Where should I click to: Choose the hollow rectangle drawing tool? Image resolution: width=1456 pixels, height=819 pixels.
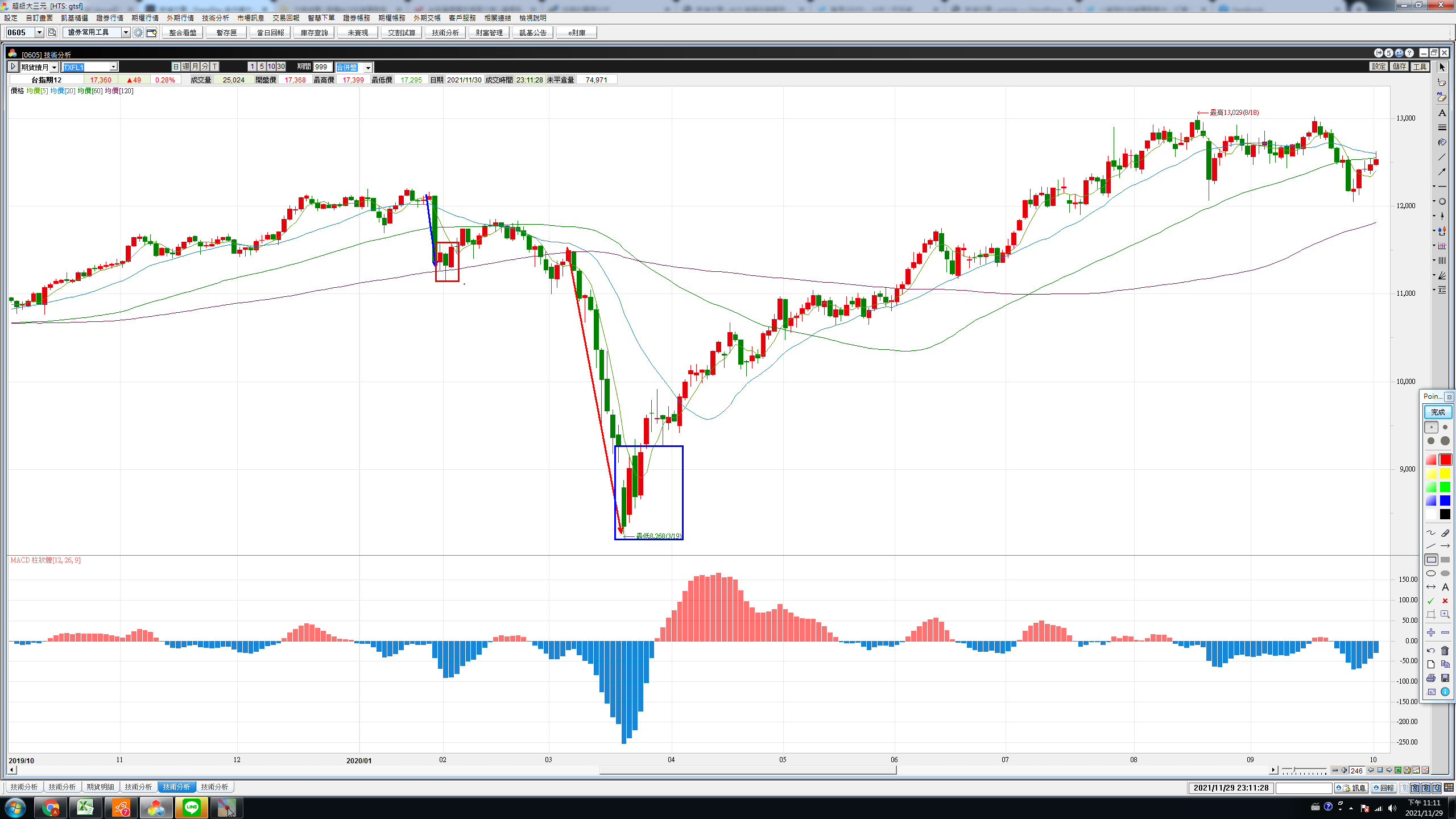point(1431,560)
